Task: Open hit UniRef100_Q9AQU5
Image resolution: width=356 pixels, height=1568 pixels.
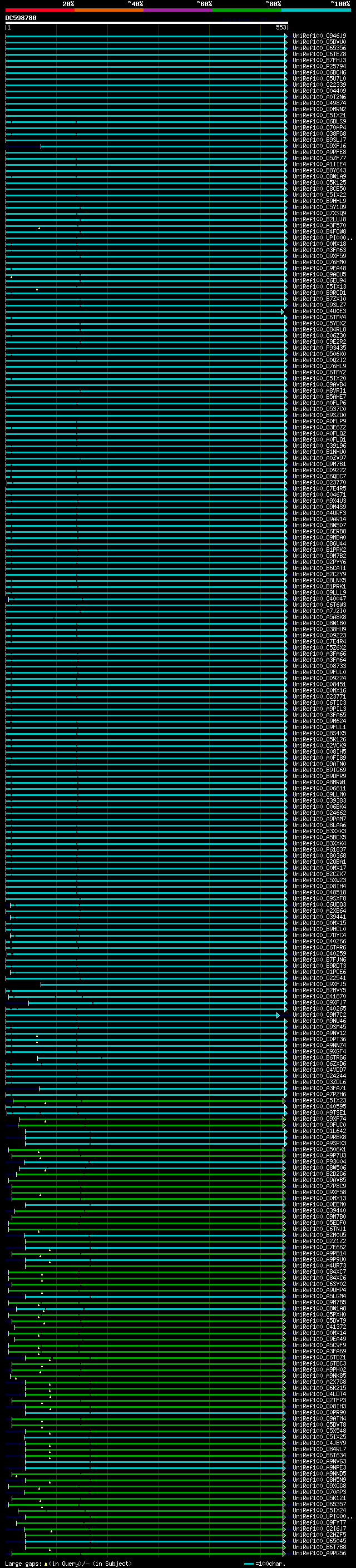Action: coord(319,275)
